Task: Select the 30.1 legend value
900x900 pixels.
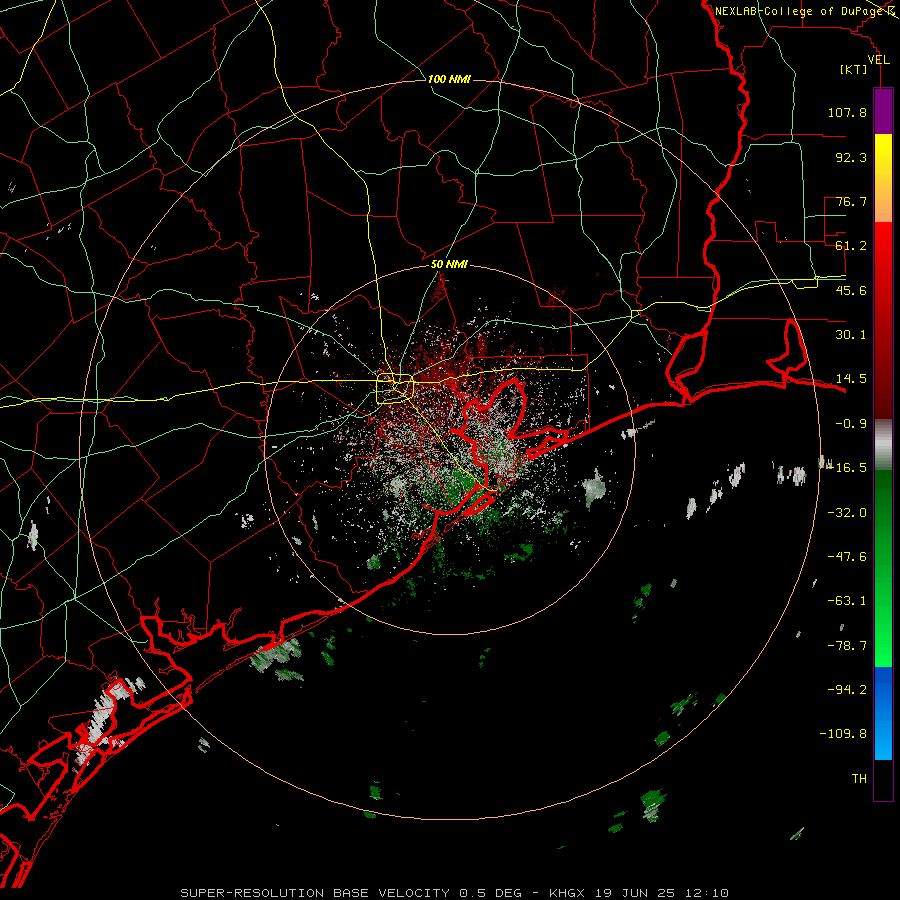Action: tap(851, 335)
